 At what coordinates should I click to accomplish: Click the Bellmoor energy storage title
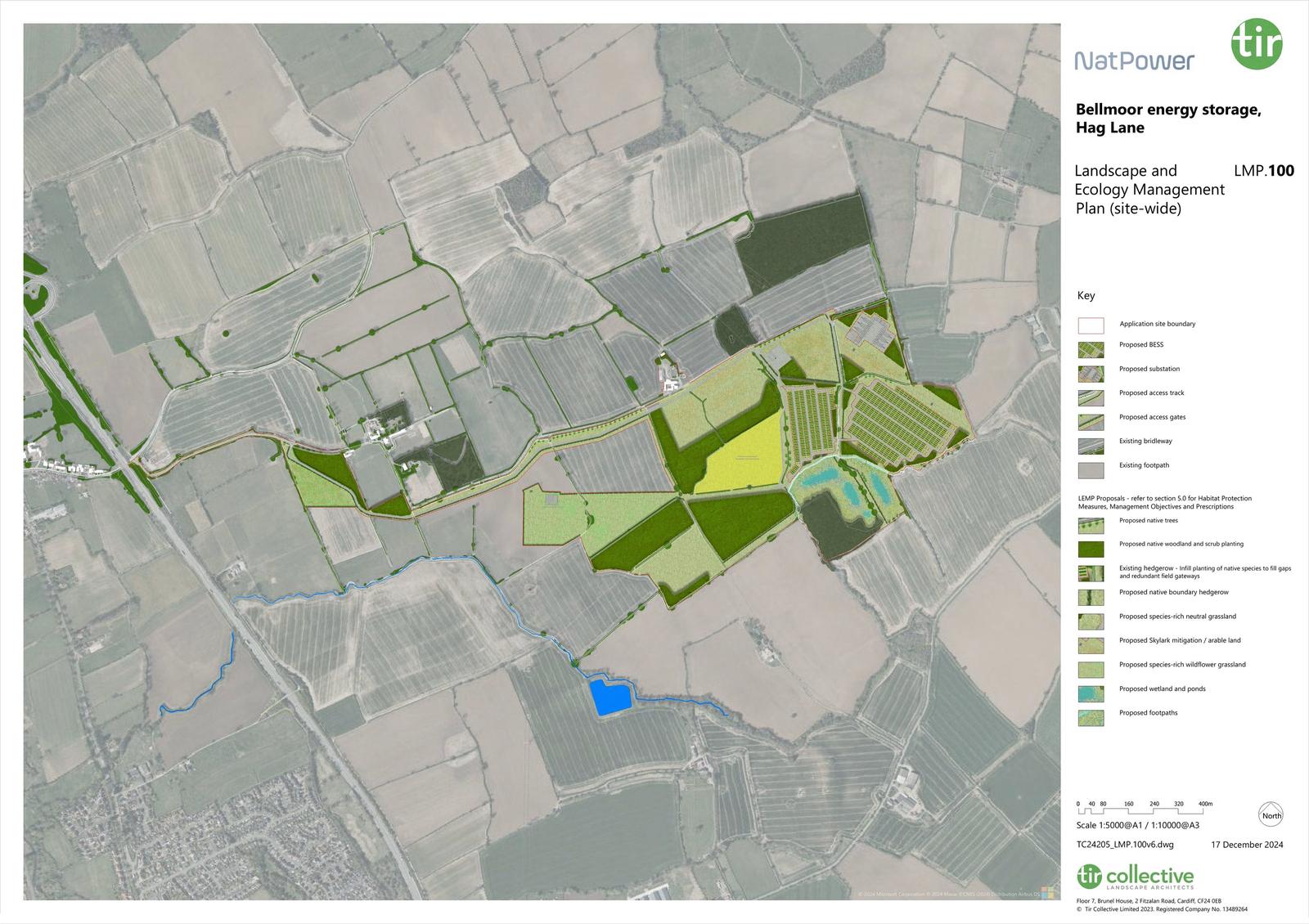pyautogui.click(x=1168, y=118)
